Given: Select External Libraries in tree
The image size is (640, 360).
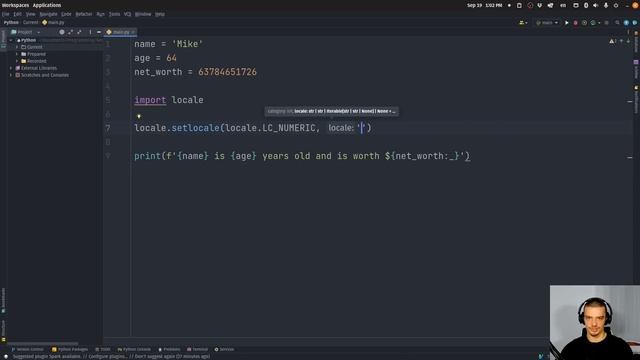Looking at the screenshot, I should pos(38,68).
